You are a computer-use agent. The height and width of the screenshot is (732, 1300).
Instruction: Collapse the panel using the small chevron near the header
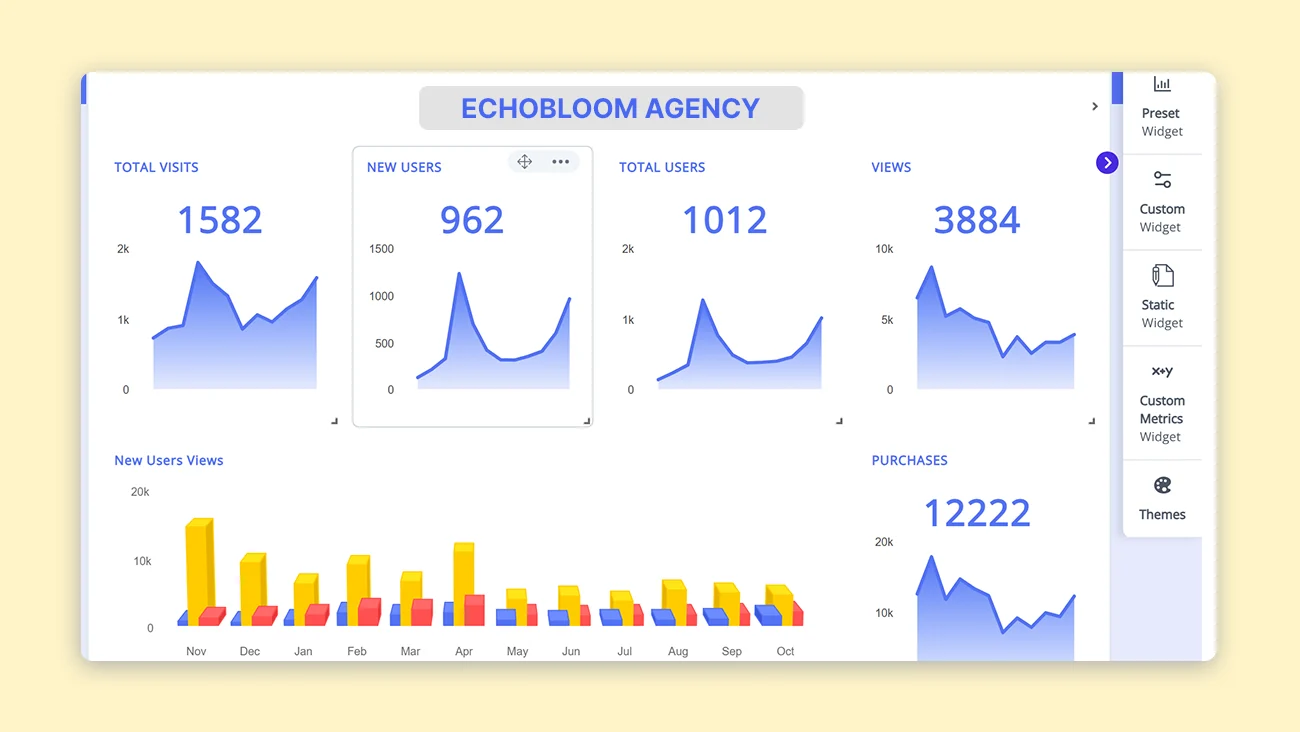point(1094,105)
